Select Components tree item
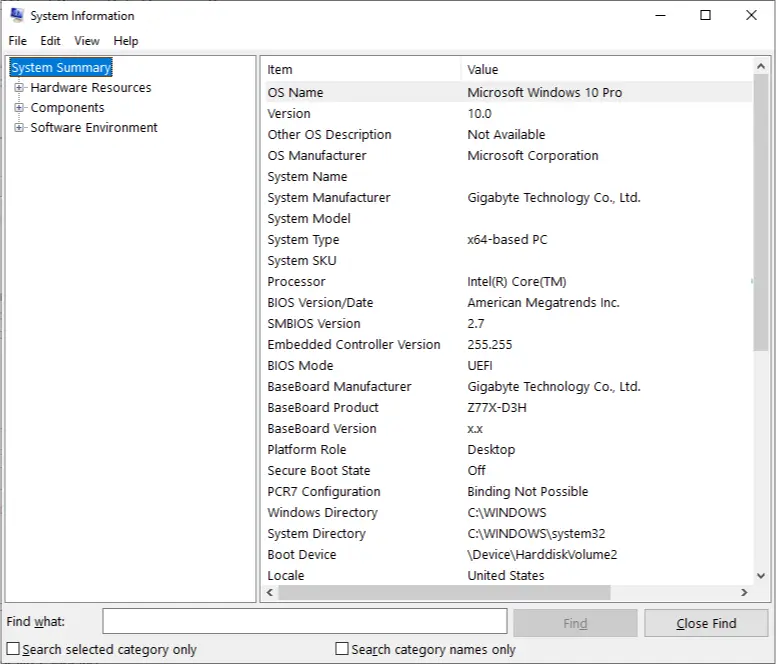The image size is (776, 664). click(67, 107)
